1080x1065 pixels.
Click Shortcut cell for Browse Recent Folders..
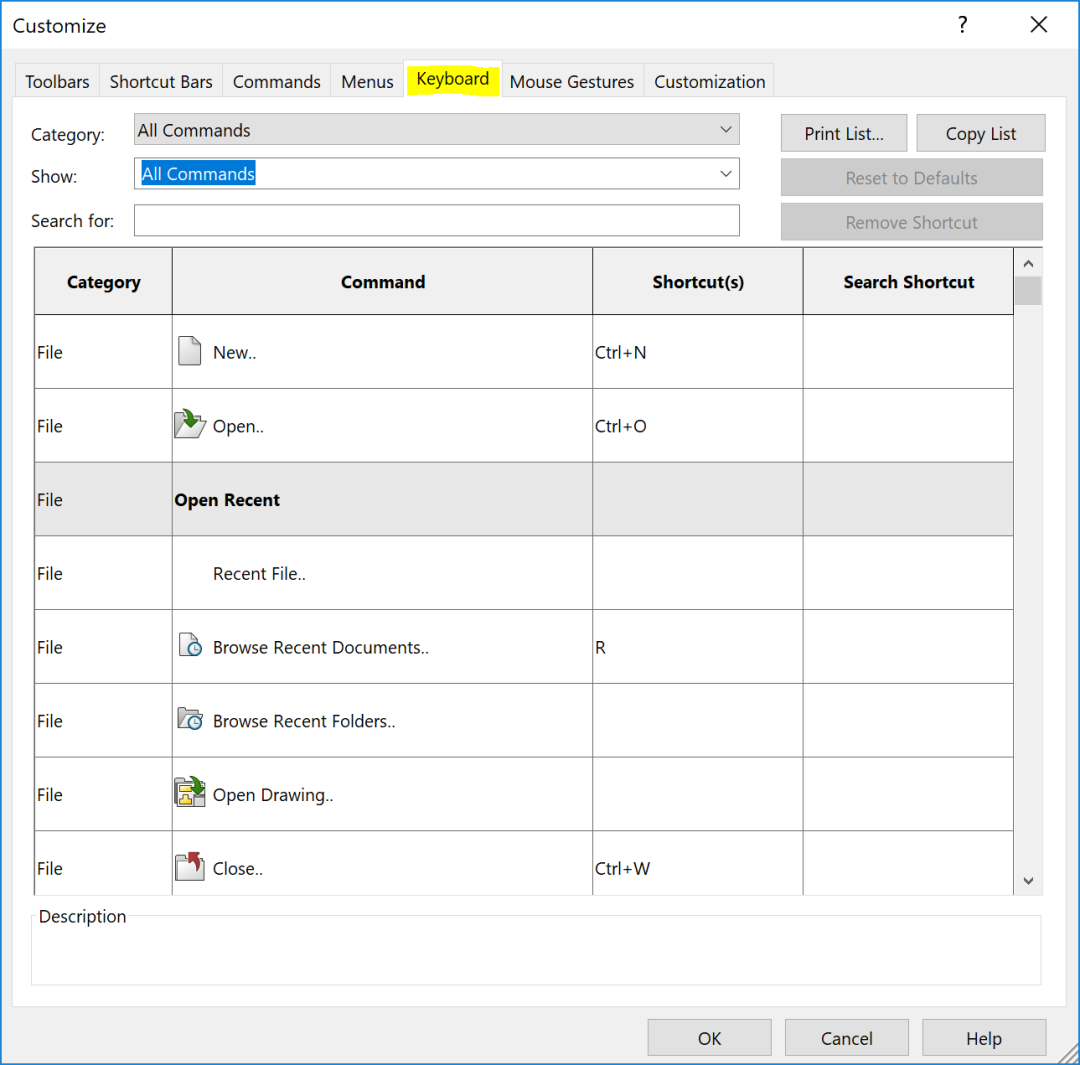click(x=698, y=721)
